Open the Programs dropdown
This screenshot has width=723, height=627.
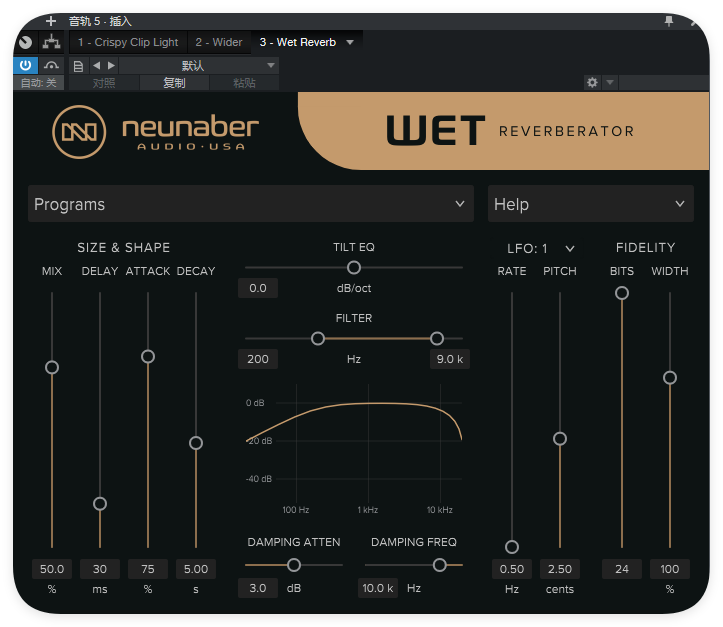251,204
